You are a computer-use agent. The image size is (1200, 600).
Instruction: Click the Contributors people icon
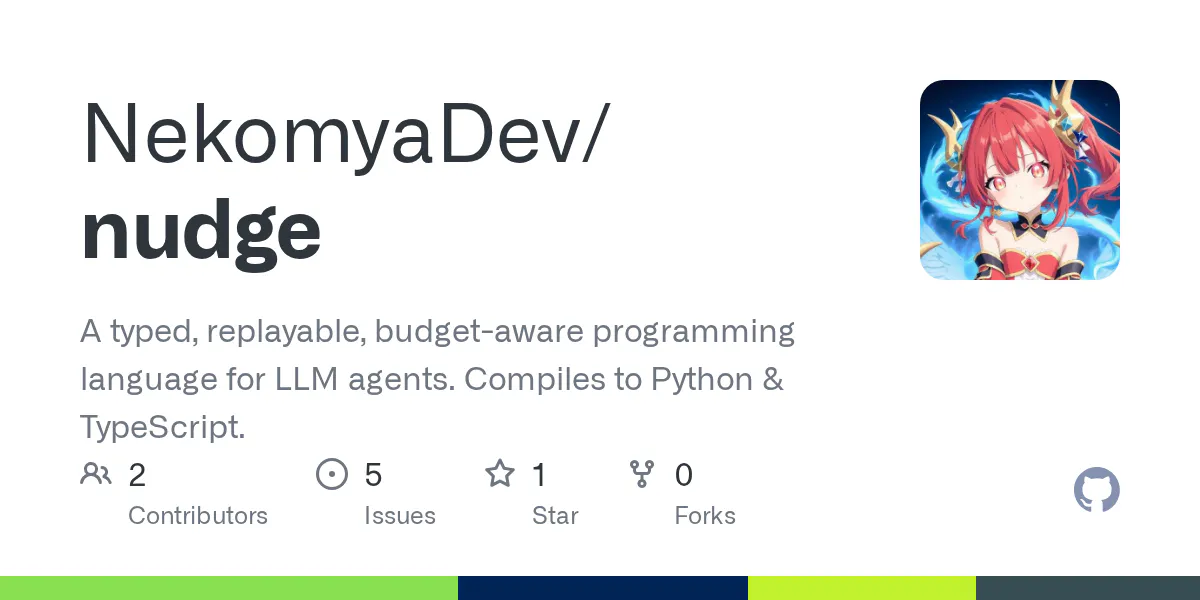tap(96, 474)
